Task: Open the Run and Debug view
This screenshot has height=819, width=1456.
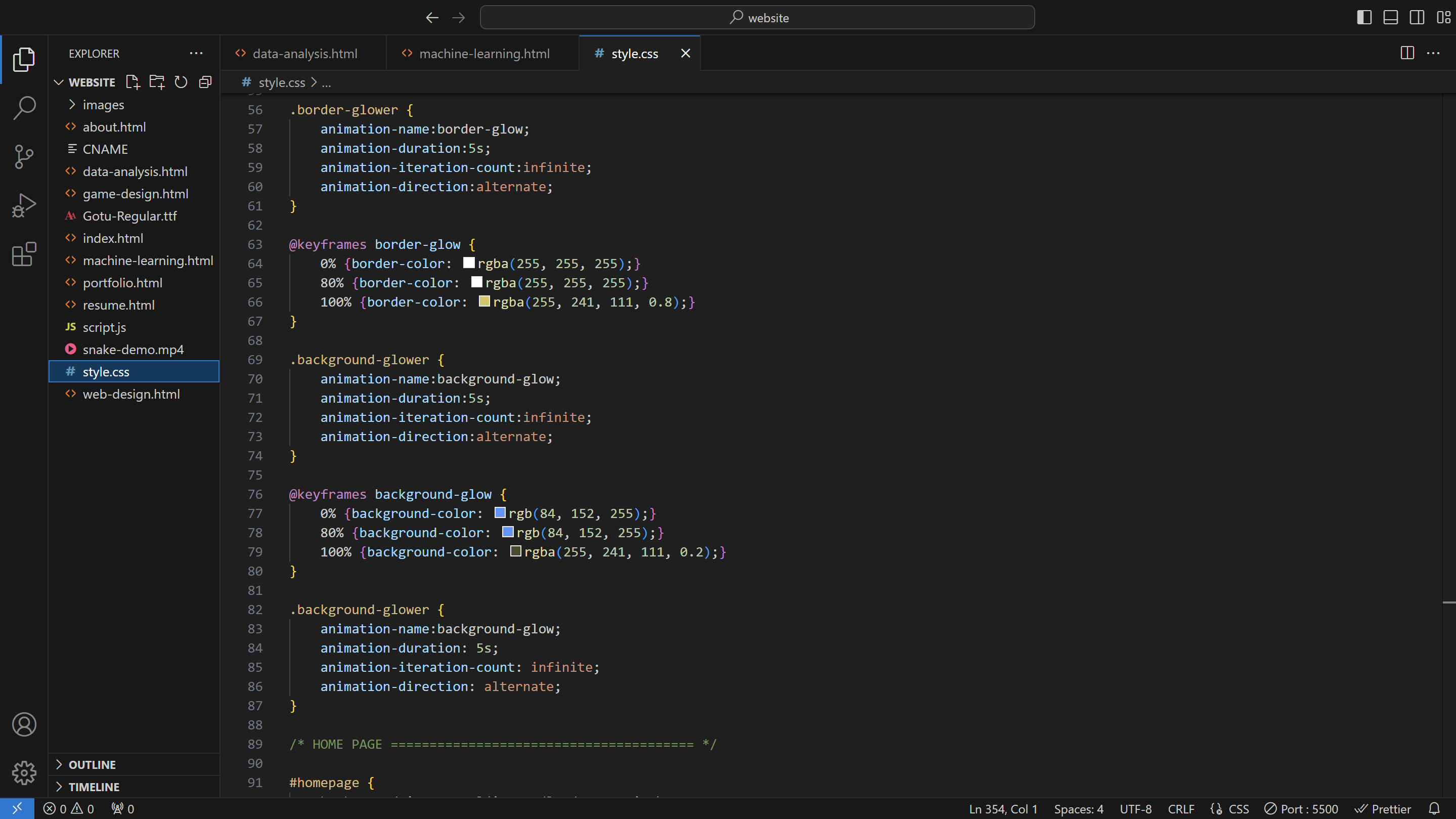Action: [24, 205]
